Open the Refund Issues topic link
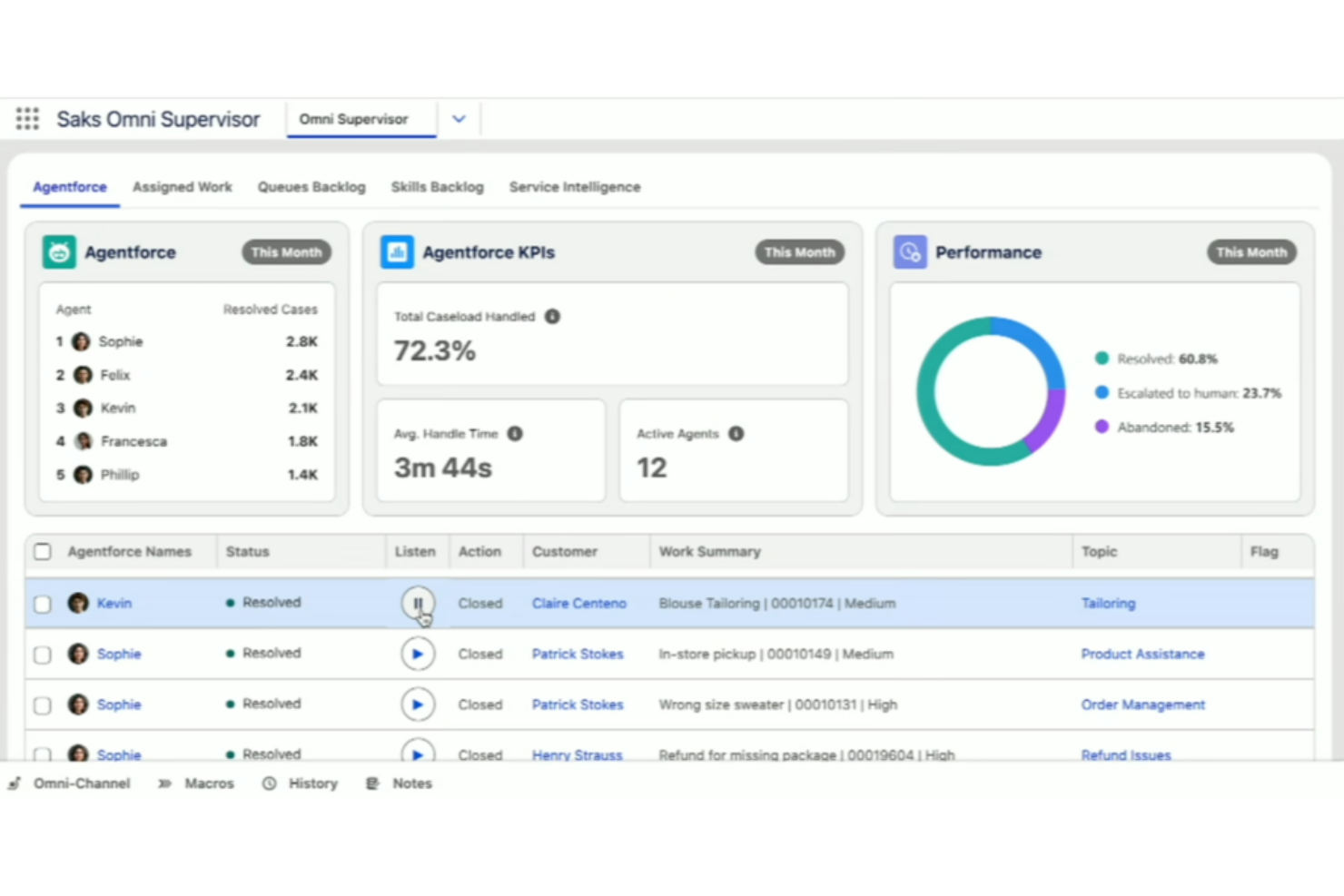This screenshot has height=896, width=1344. 1126,754
